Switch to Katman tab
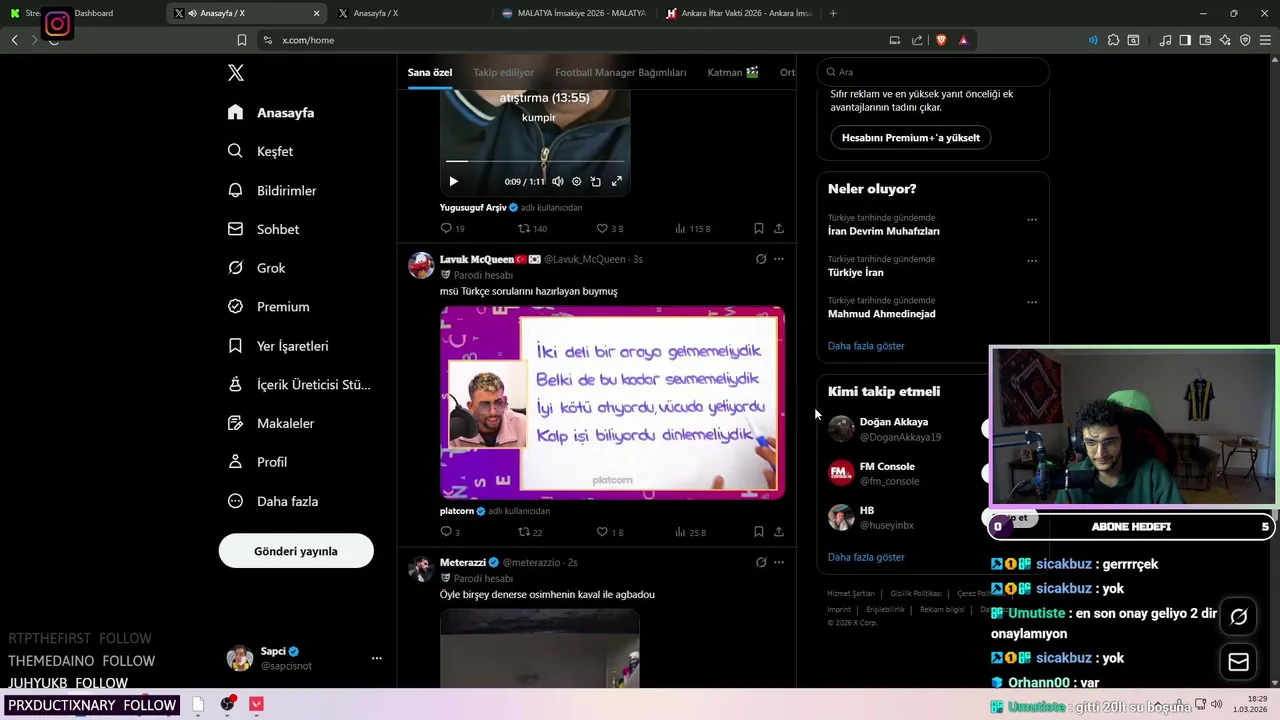Screen dimensions: 1280x720 point(733,72)
